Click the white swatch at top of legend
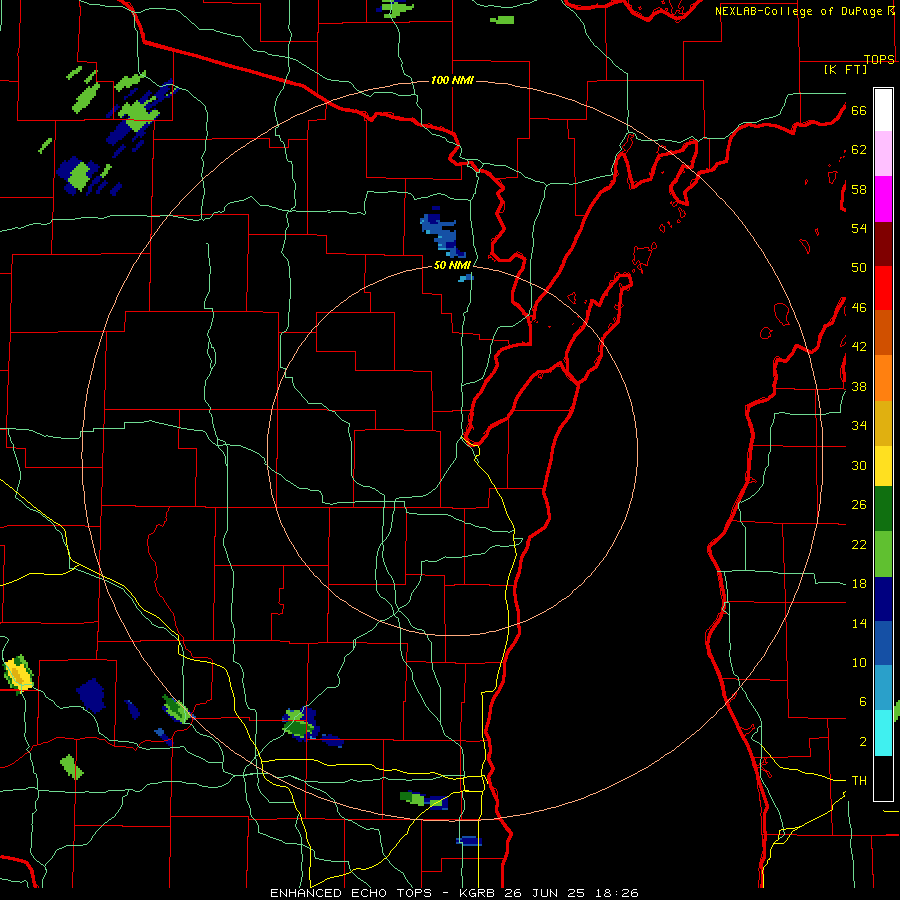This screenshot has height=900, width=900. [883, 110]
